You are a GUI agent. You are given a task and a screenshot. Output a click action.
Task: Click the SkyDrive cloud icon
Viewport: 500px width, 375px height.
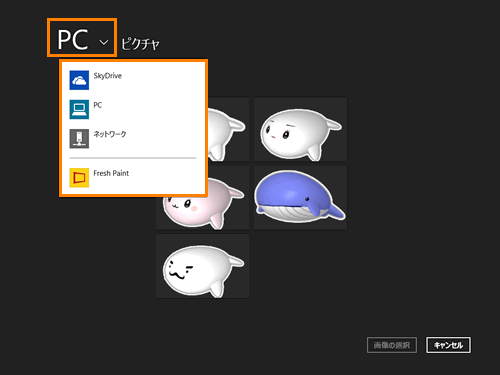pos(79,80)
